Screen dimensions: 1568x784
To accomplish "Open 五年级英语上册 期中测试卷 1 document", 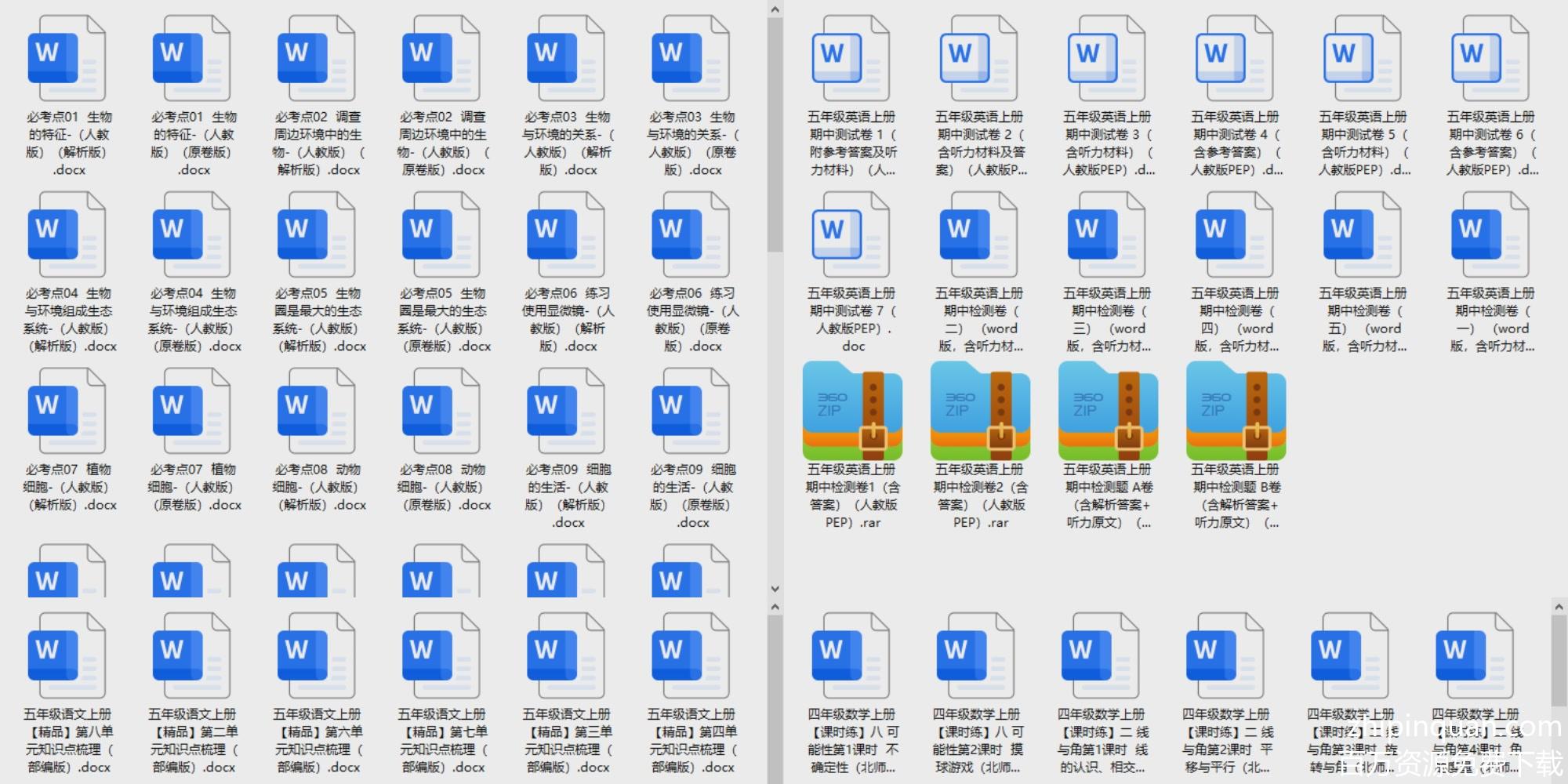I will [x=851, y=59].
